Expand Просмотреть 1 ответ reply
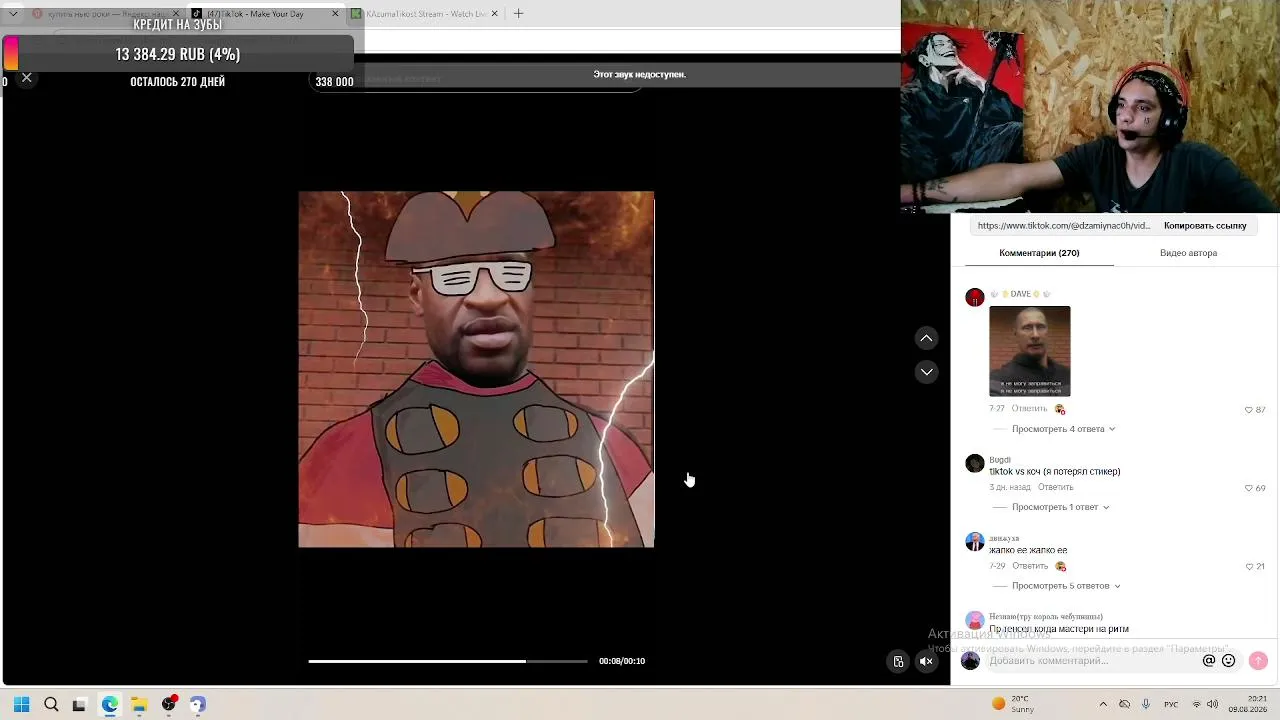Screen dimensions: 1280x720 click(1060, 507)
